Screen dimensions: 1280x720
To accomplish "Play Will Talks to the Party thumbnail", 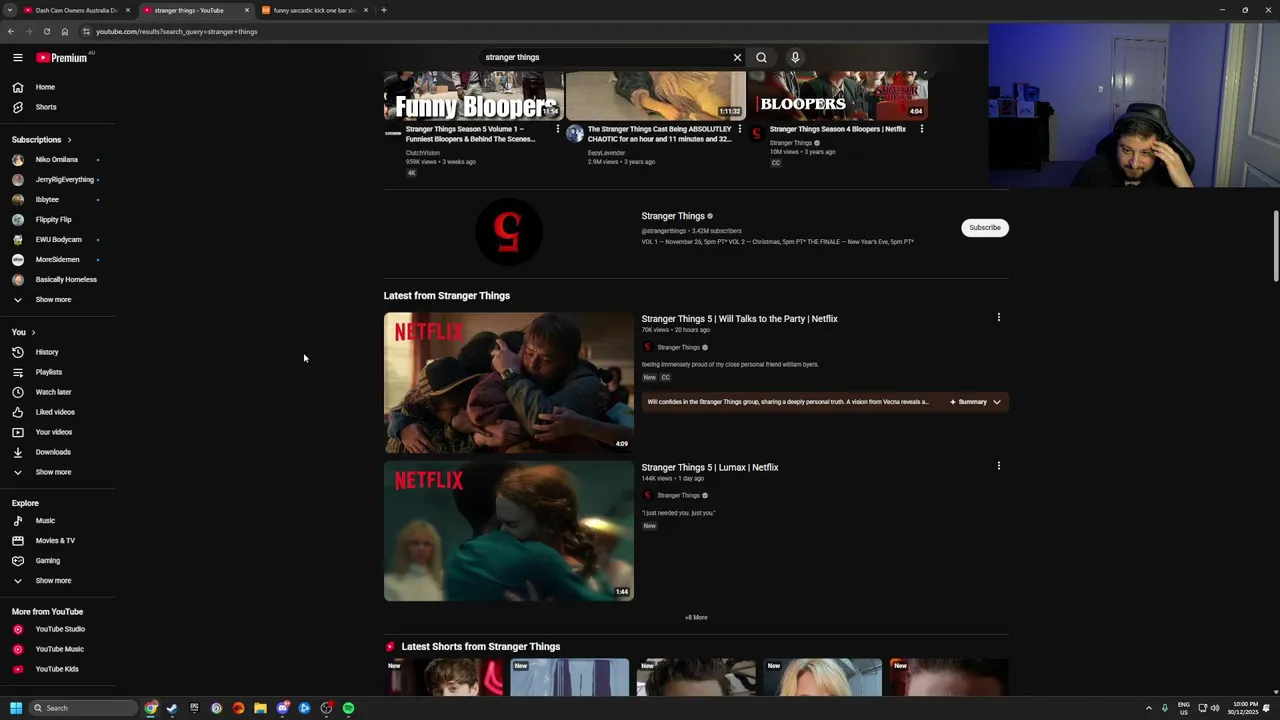I will (508, 383).
